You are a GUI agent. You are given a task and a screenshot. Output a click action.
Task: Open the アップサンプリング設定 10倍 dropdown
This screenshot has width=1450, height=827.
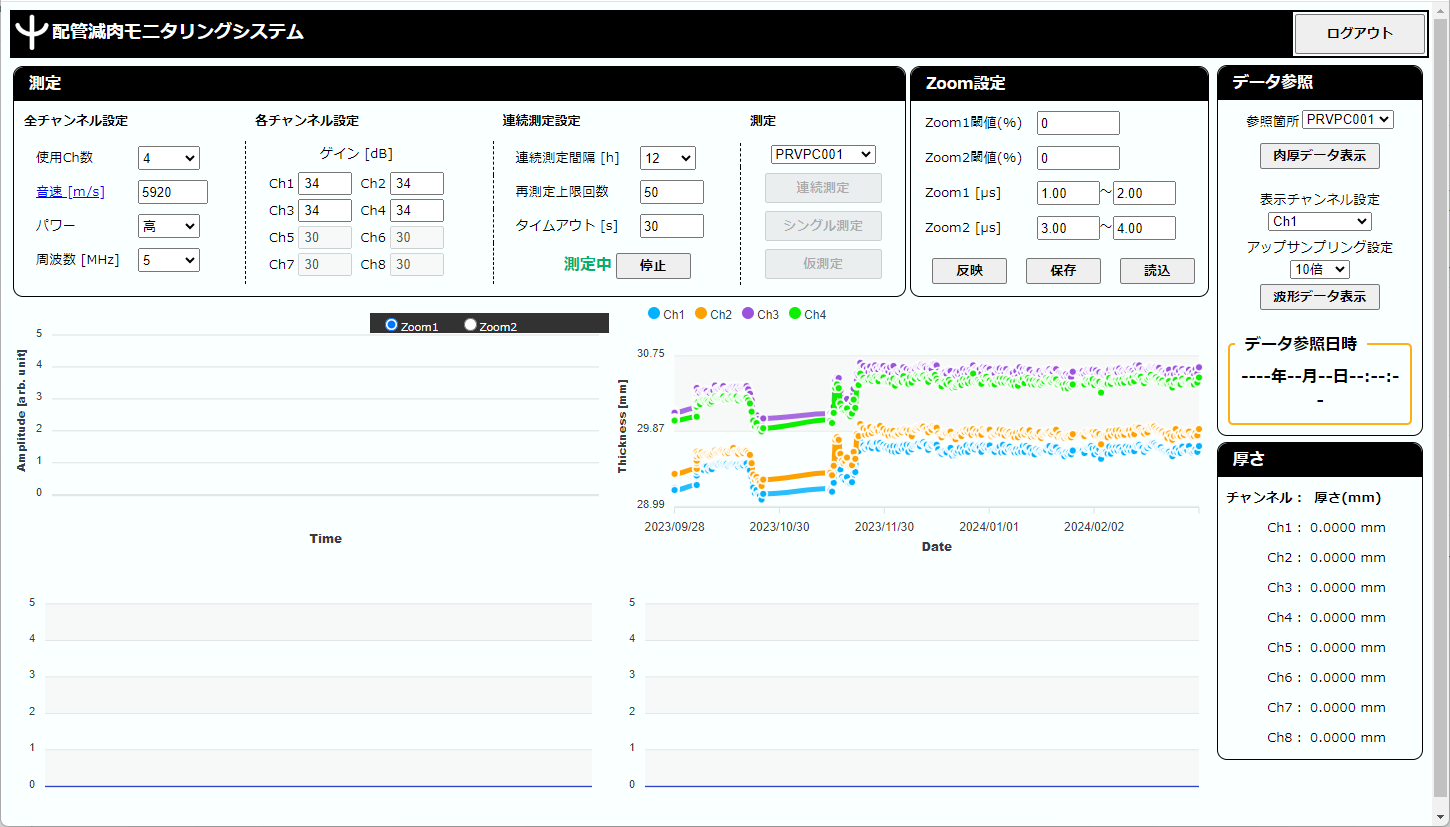coord(1320,270)
